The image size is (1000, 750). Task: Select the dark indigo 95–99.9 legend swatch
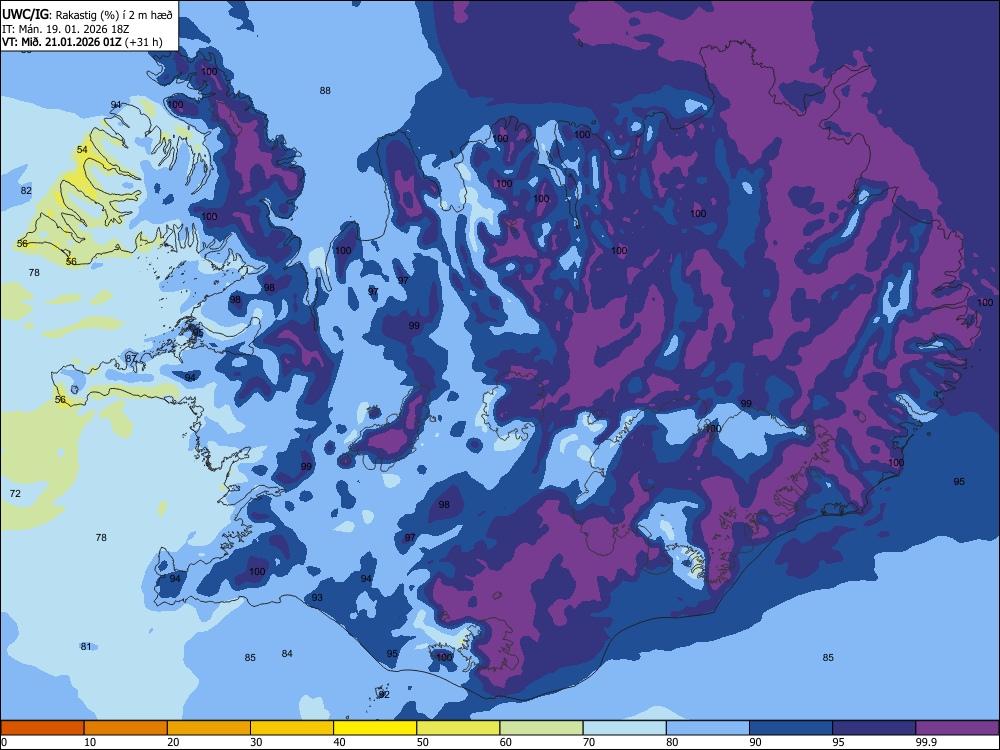874,728
